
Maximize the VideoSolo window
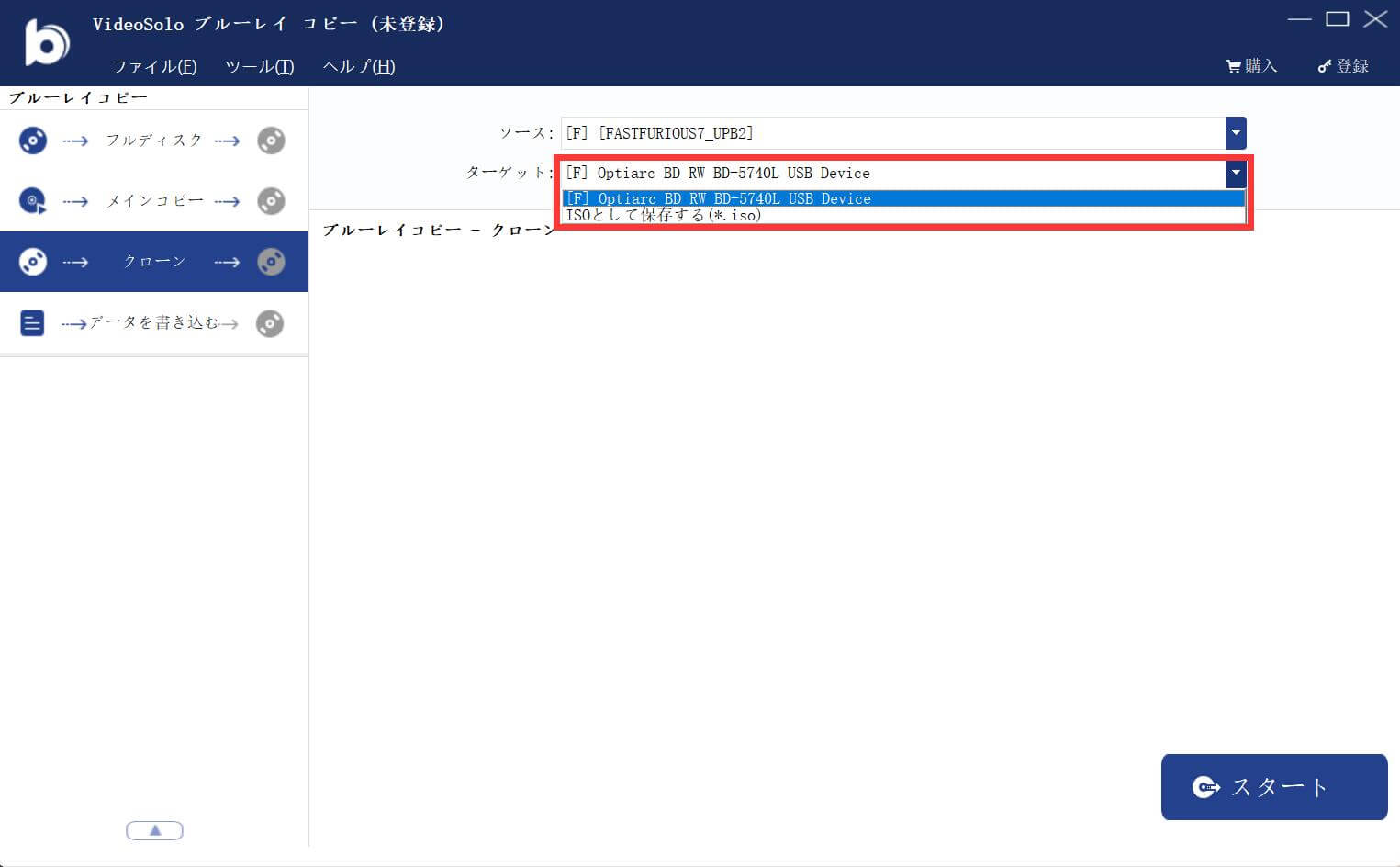tap(1338, 18)
